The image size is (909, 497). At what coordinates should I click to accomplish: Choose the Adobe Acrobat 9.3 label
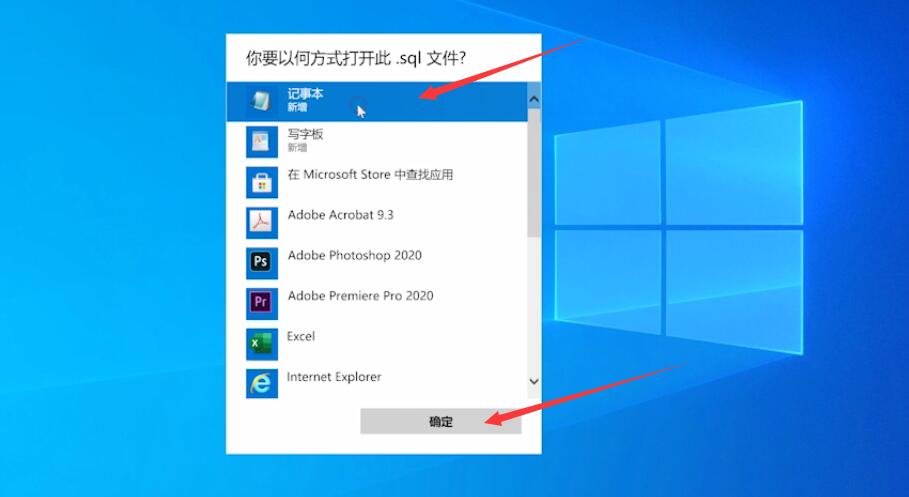pyautogui.click(x=341, y=215)
